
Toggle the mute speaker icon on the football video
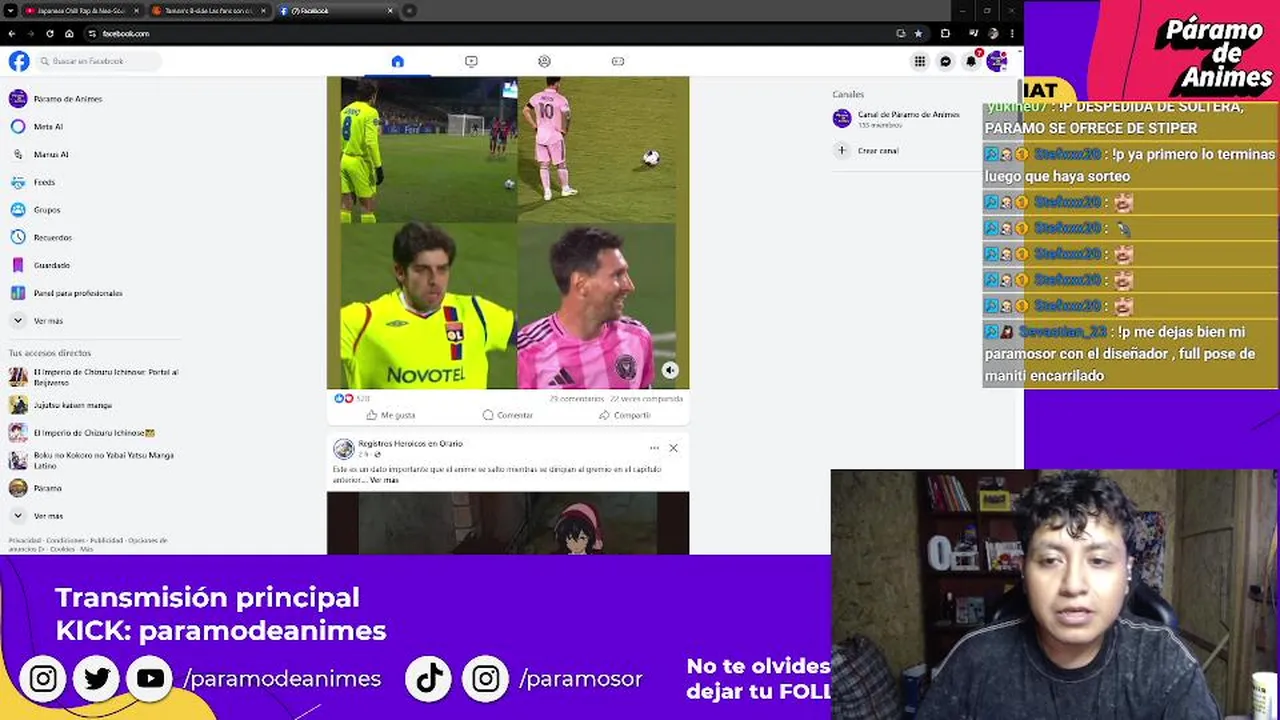pos(670,370)
